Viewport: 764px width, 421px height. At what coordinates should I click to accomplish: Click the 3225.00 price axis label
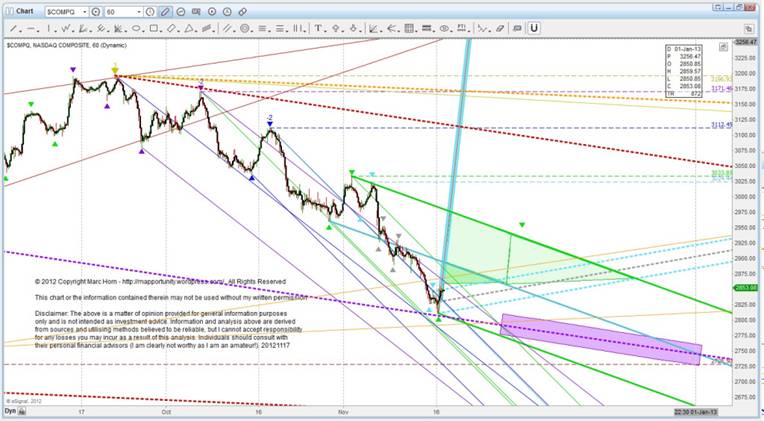pos(744,58)
